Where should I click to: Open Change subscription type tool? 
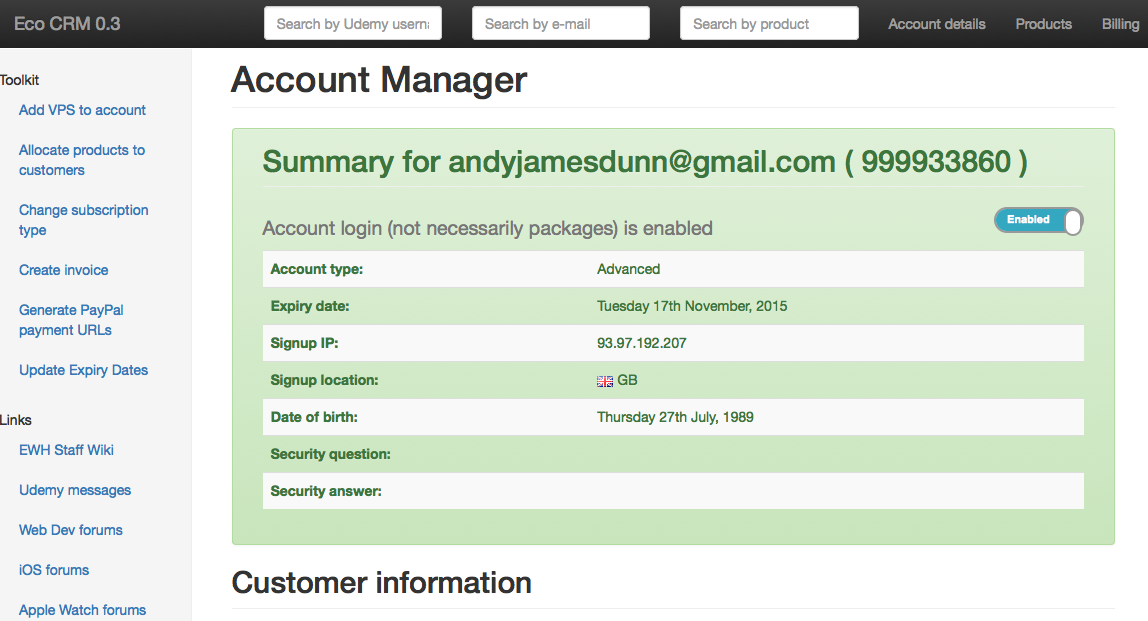click(x=83, y=220)
